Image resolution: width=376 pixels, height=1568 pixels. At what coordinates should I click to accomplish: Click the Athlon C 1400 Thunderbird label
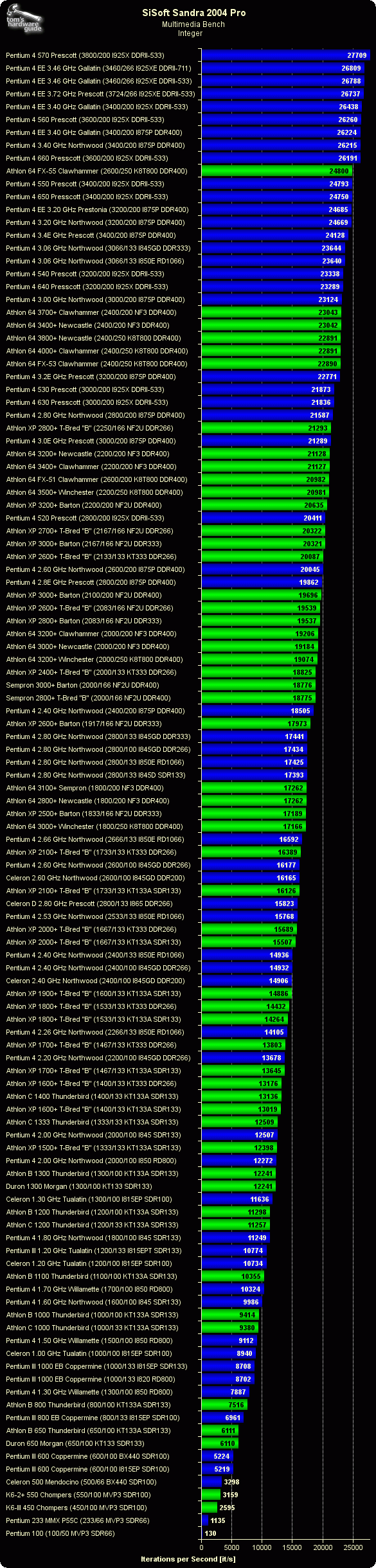pyautogui.click(x=92, y=1096)
